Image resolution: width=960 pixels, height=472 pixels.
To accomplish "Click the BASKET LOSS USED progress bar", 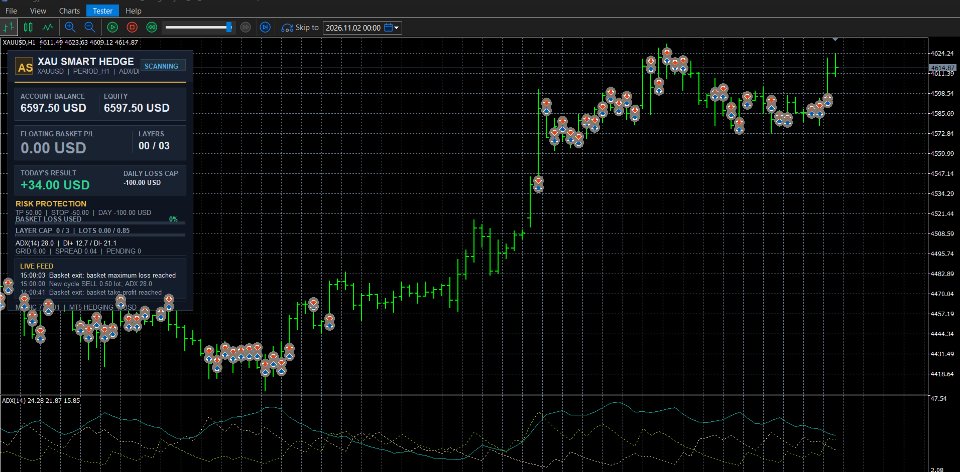I will [100, 223].
